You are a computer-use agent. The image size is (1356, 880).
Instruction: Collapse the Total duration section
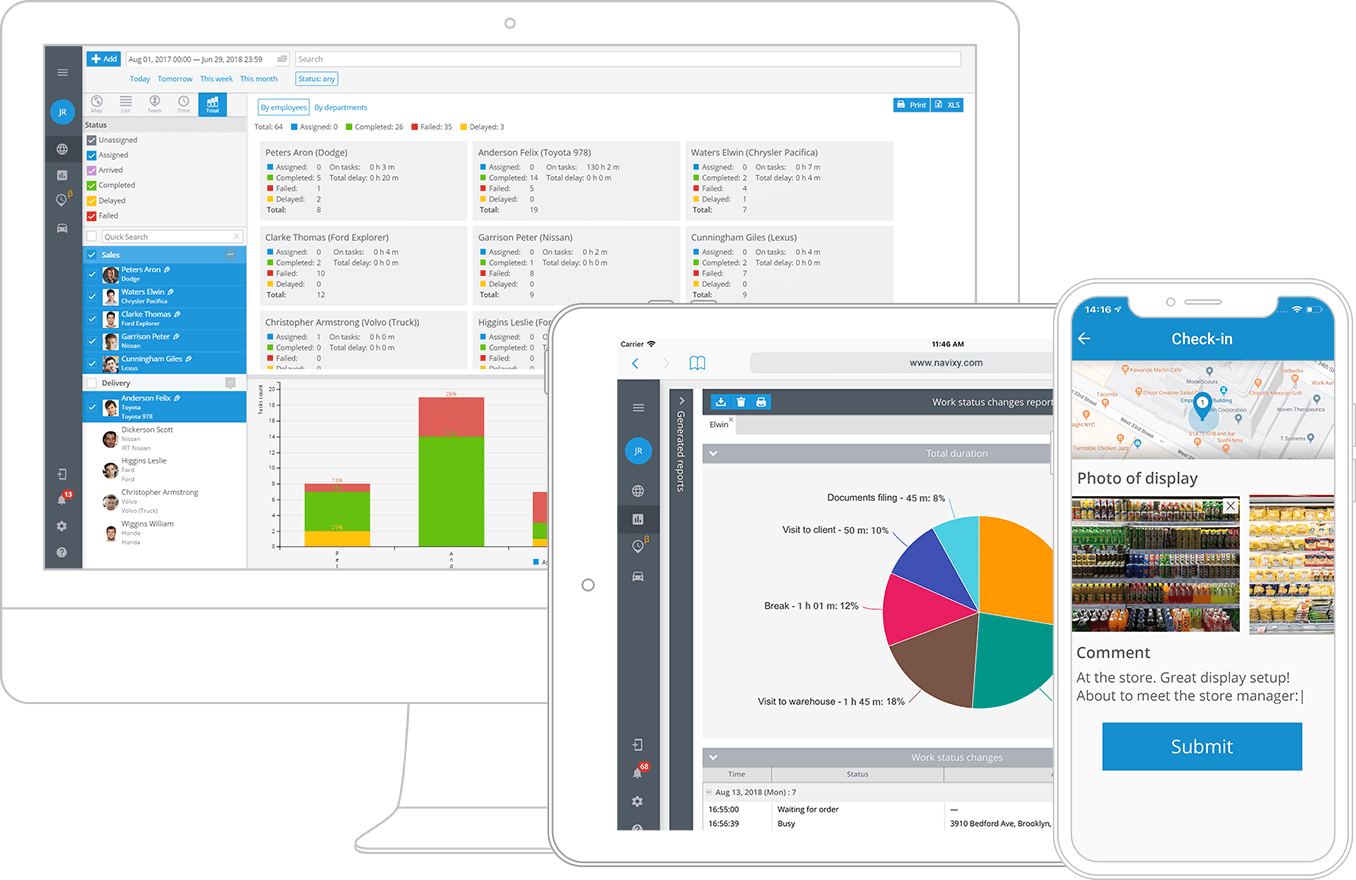[x=713, y=454]
